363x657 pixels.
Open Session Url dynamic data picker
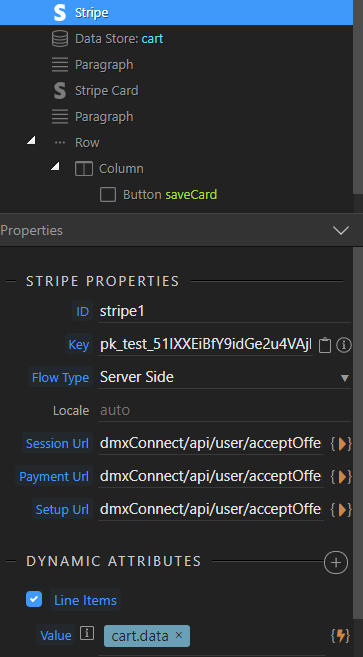point(341,444)
